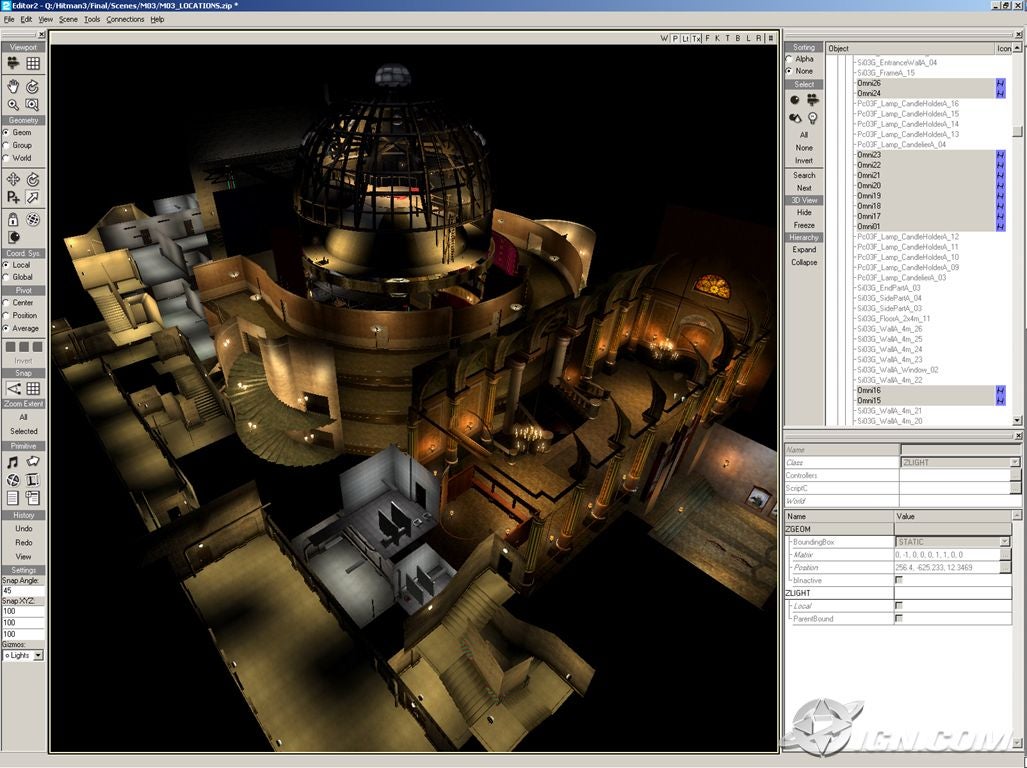This screenshot has height=768, width=1027.
Task: Click the Snap Angle input field
Action: point(24,591)
